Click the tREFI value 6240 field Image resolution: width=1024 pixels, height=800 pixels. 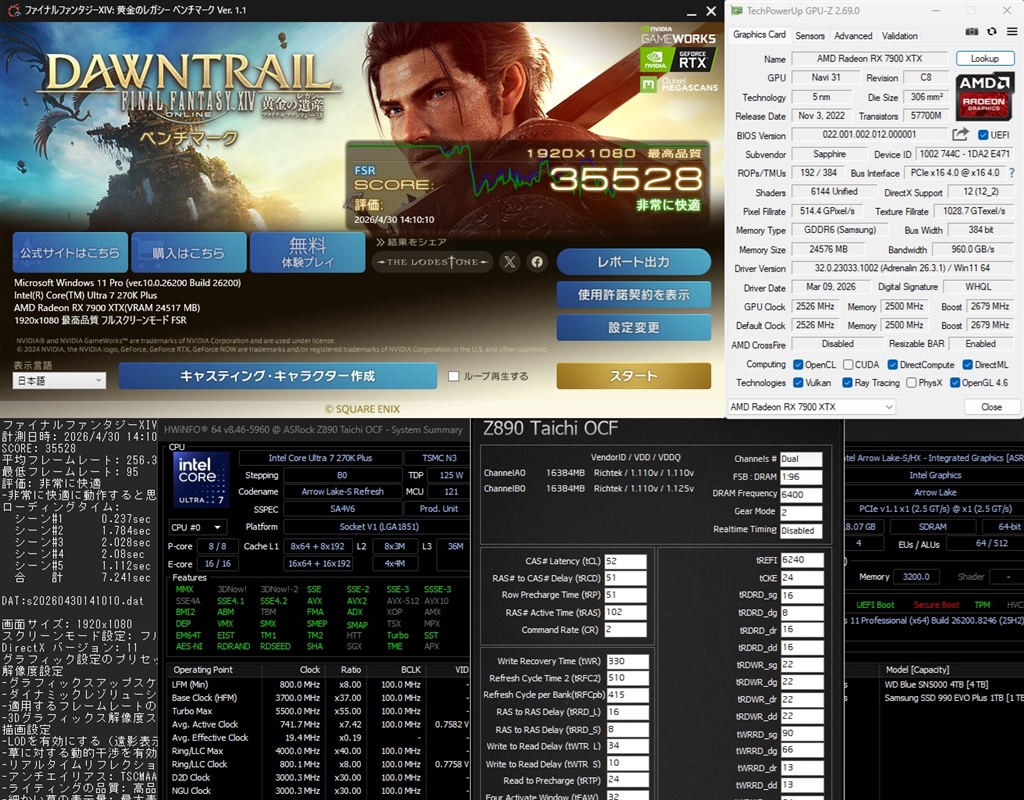(802, 560)
